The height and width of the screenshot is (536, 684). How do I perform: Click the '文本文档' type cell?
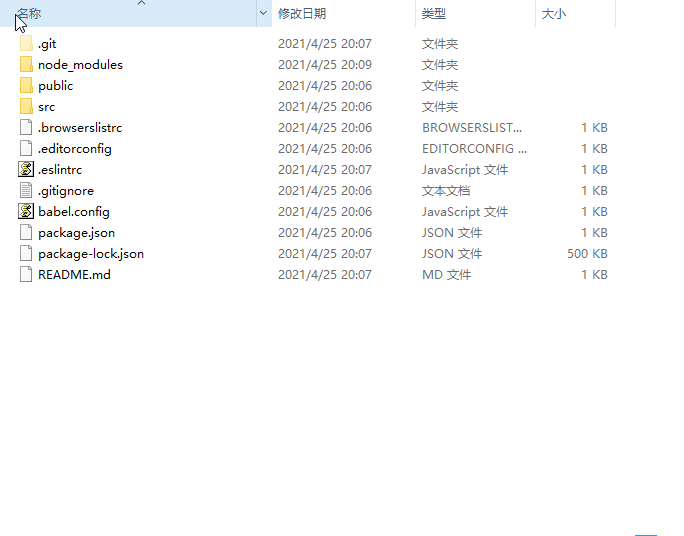[446, 191]
